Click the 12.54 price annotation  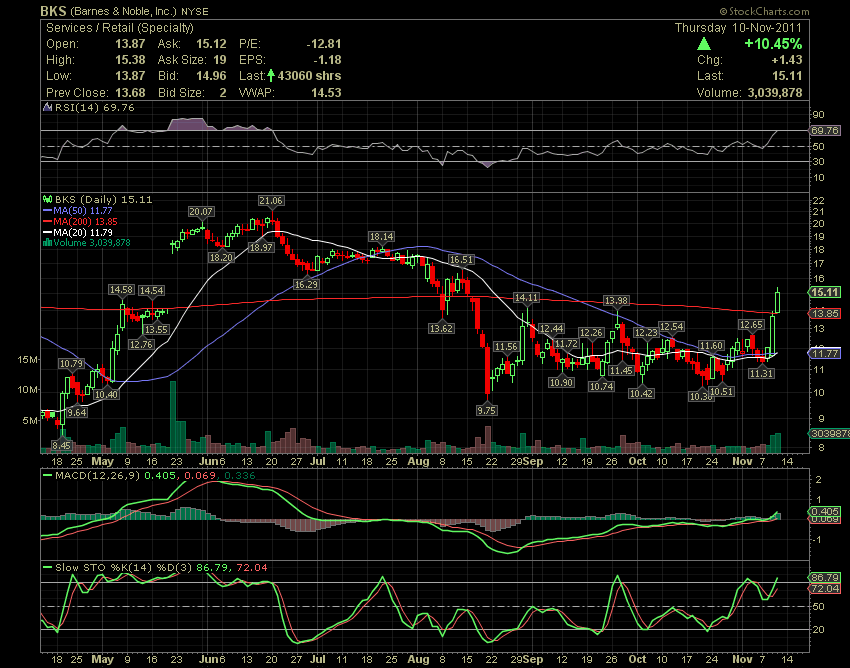[671, 326]
